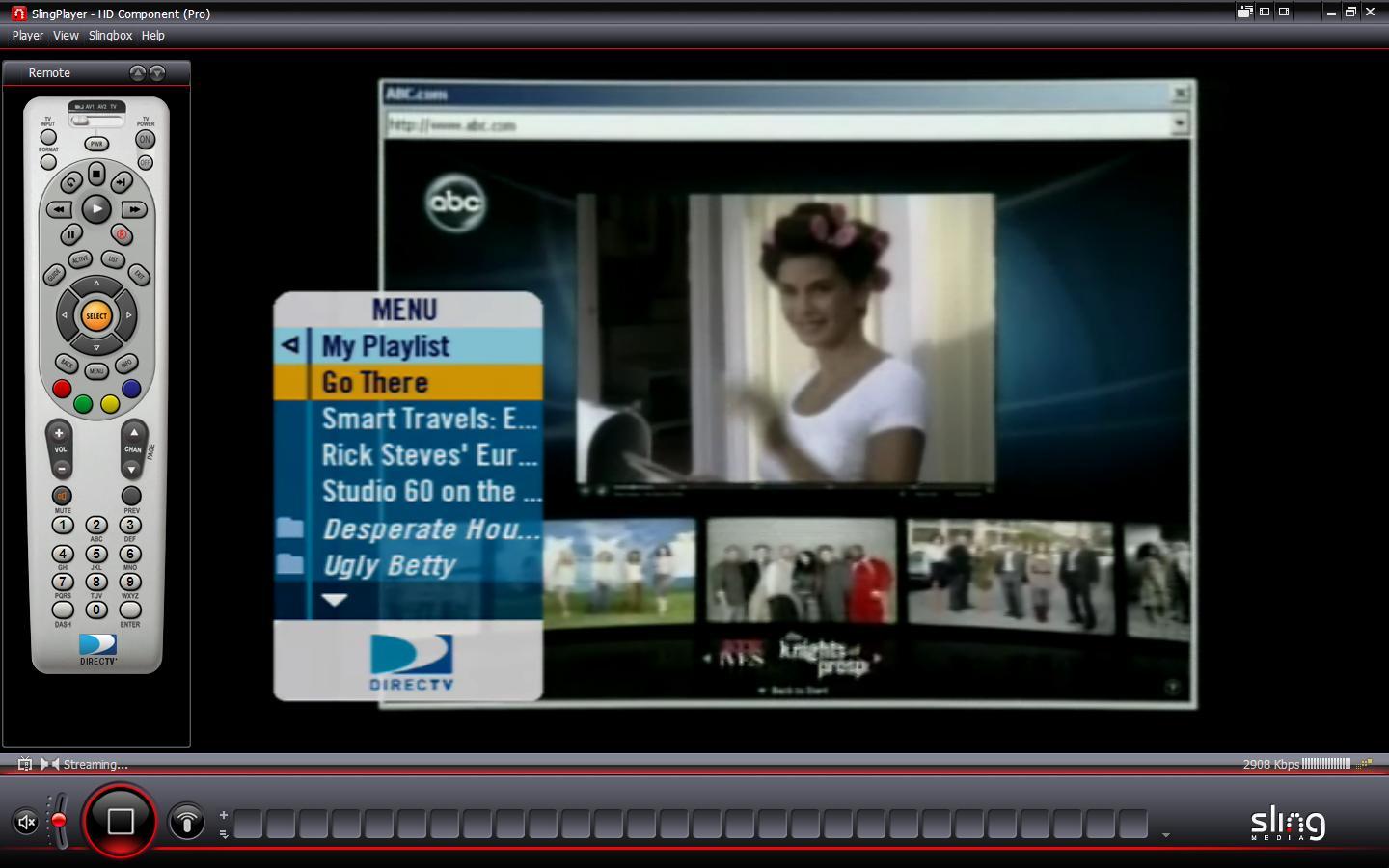Image resolution: width=1389 pixels, height=868 pixels.
Task: Open the favorites overflow dropdown arrow
Action: coord(1165,835)
